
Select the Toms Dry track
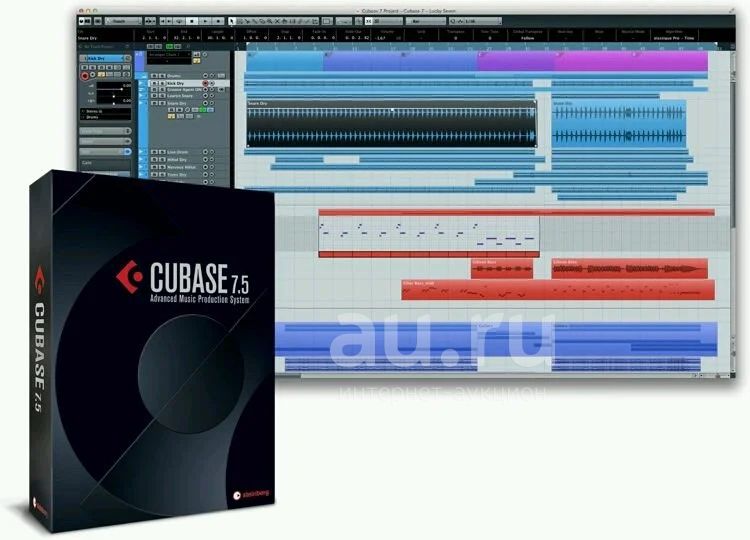[177, 175]
